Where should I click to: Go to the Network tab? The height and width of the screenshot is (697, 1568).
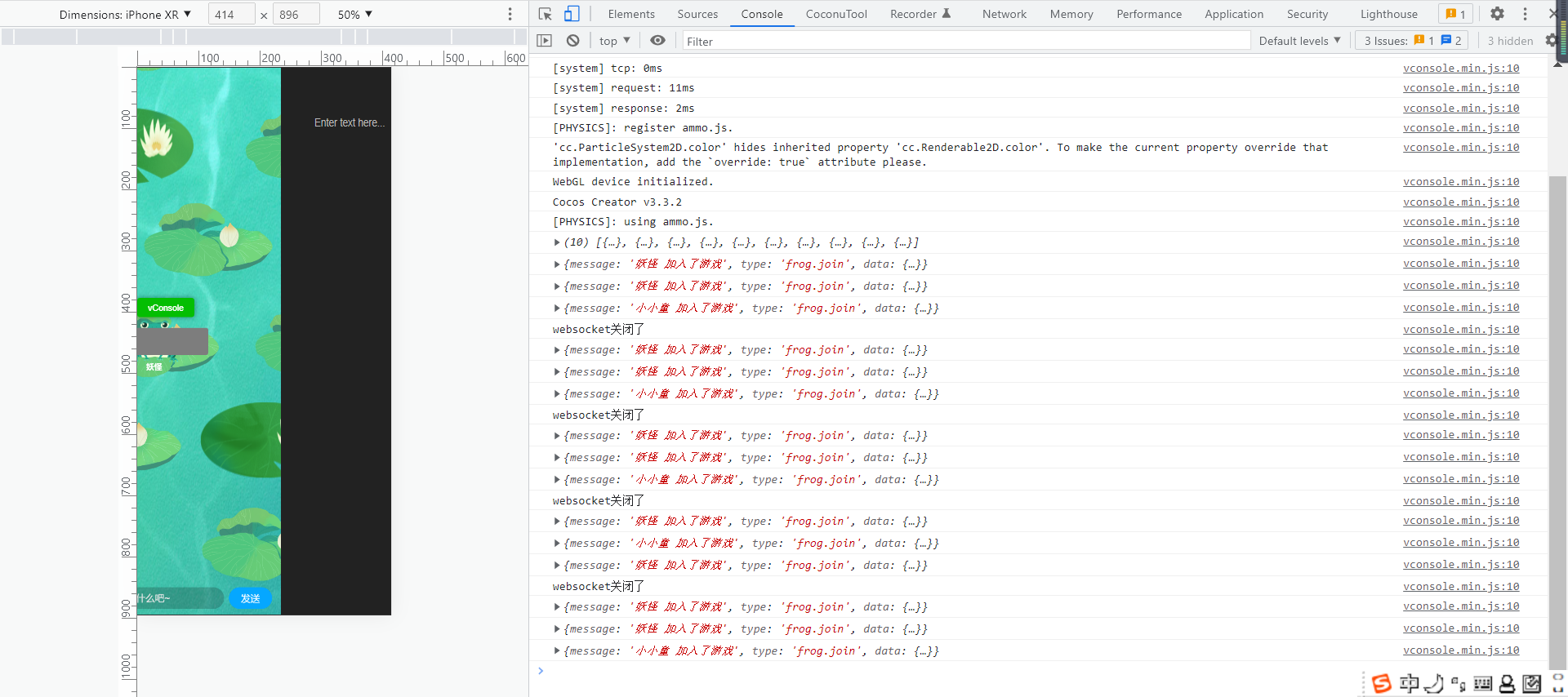1004,14
